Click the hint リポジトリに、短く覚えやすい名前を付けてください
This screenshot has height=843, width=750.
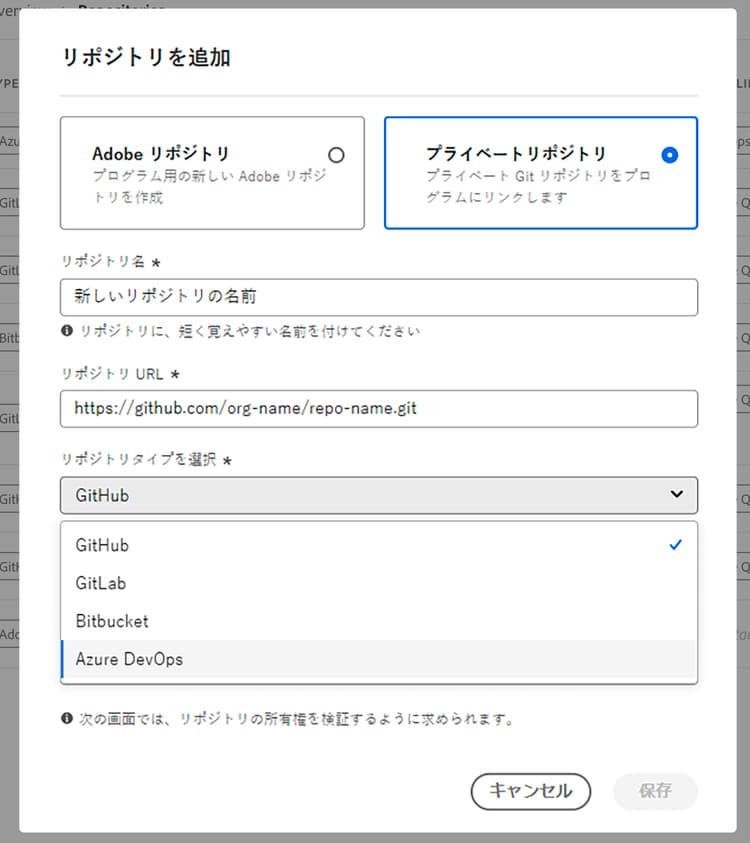(x=250, y=331)
